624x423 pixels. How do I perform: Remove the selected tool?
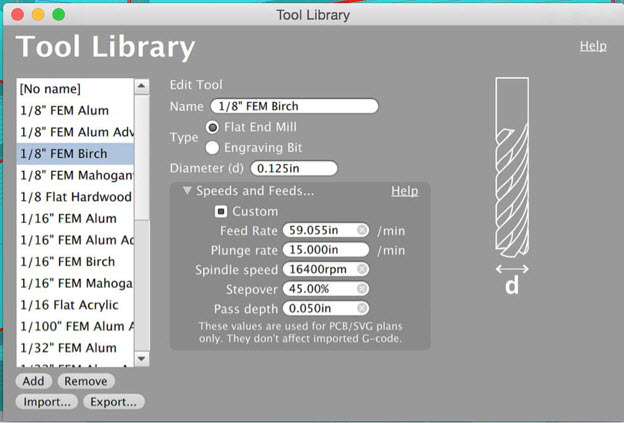pyautogui.click(x=86, y=381)
